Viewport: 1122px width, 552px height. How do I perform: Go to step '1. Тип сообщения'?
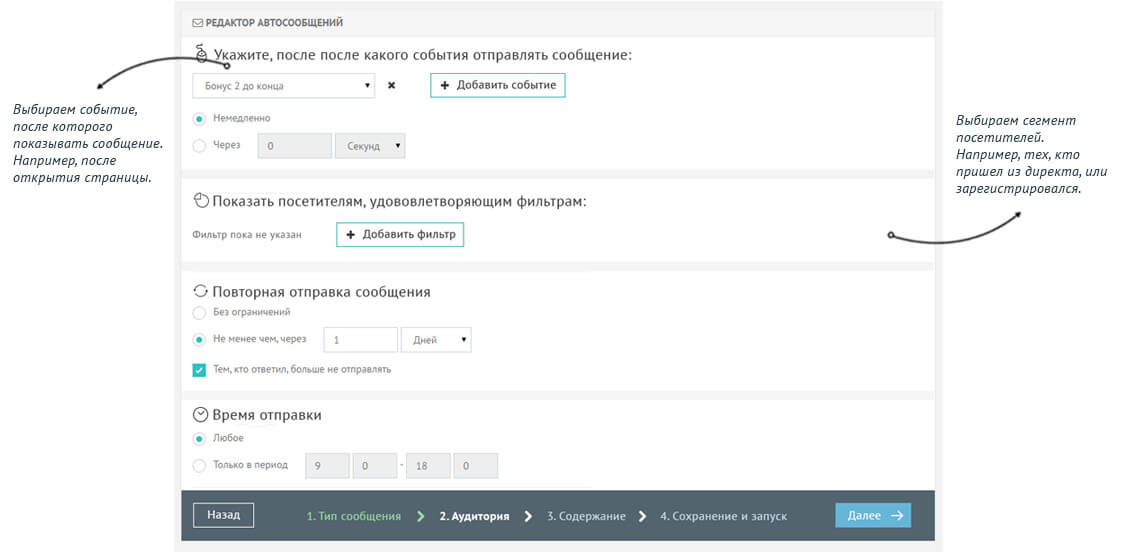353,516
